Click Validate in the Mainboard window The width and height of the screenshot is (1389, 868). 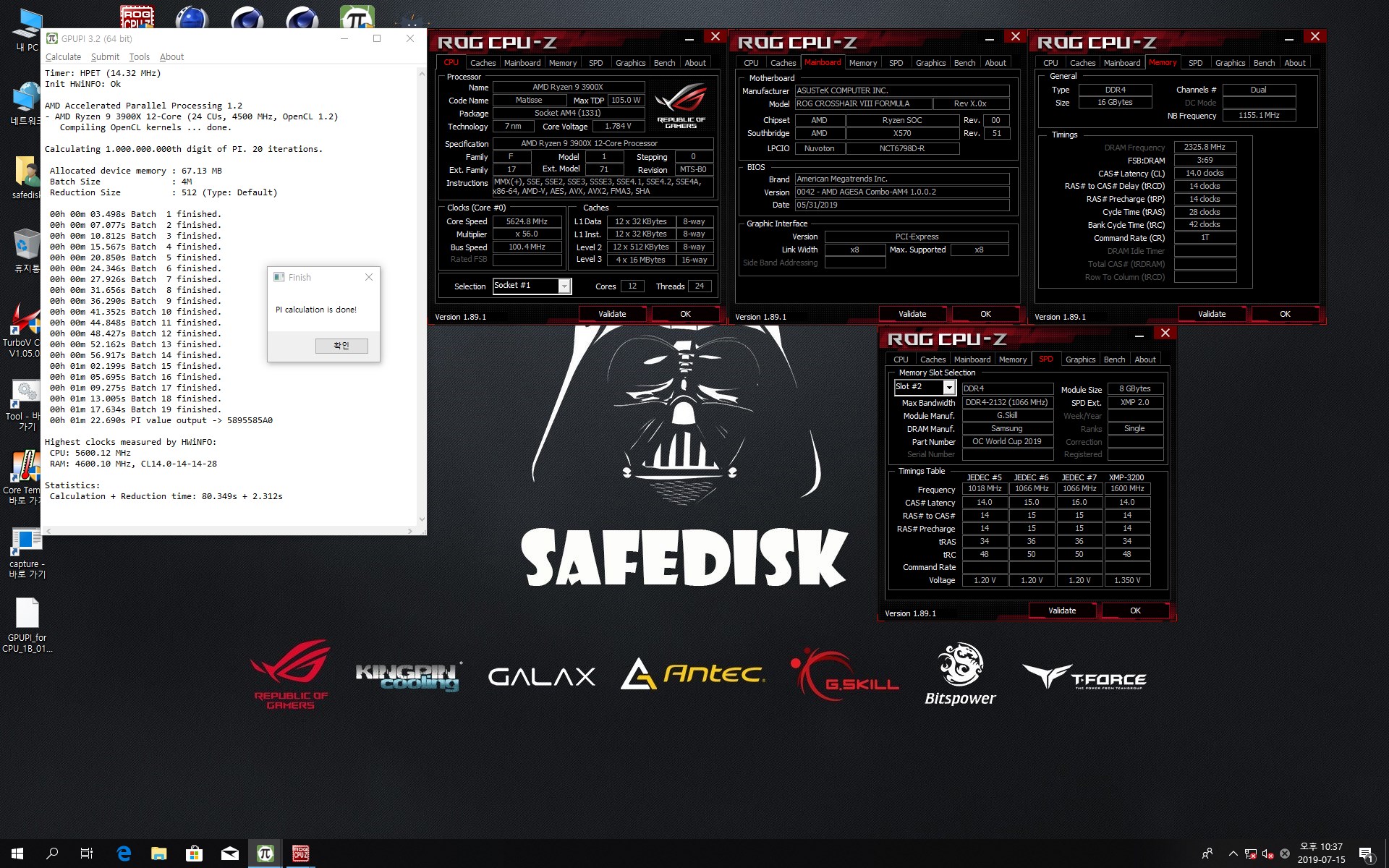[912, 314]
